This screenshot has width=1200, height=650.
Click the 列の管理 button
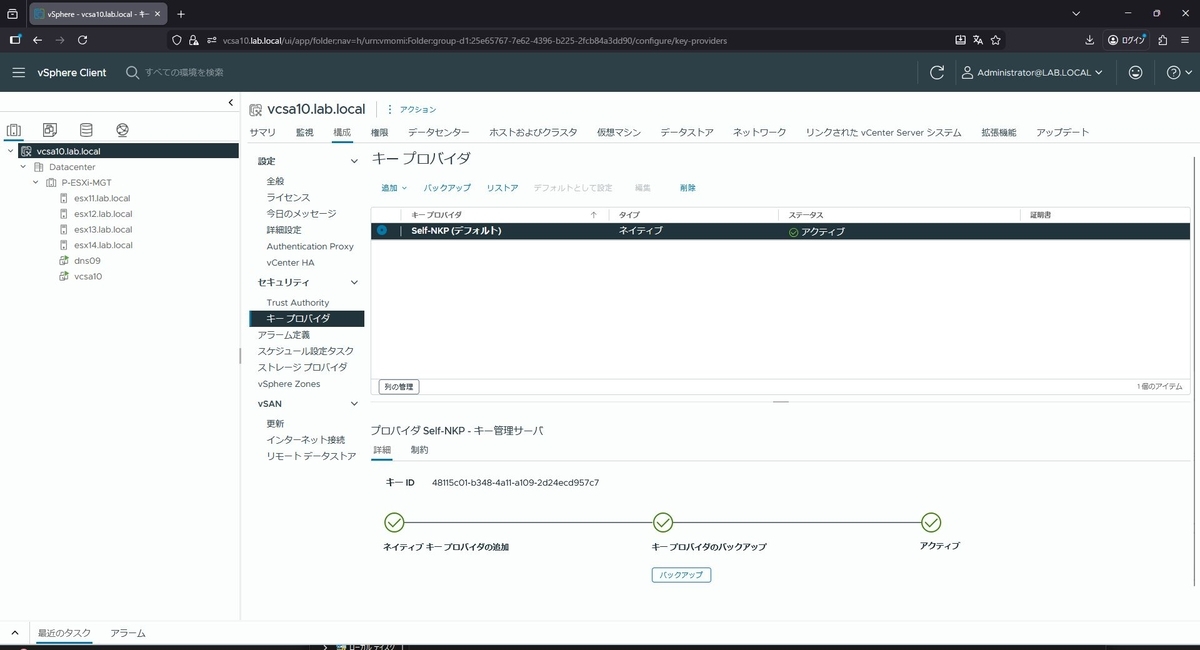(x=399, y=387)
